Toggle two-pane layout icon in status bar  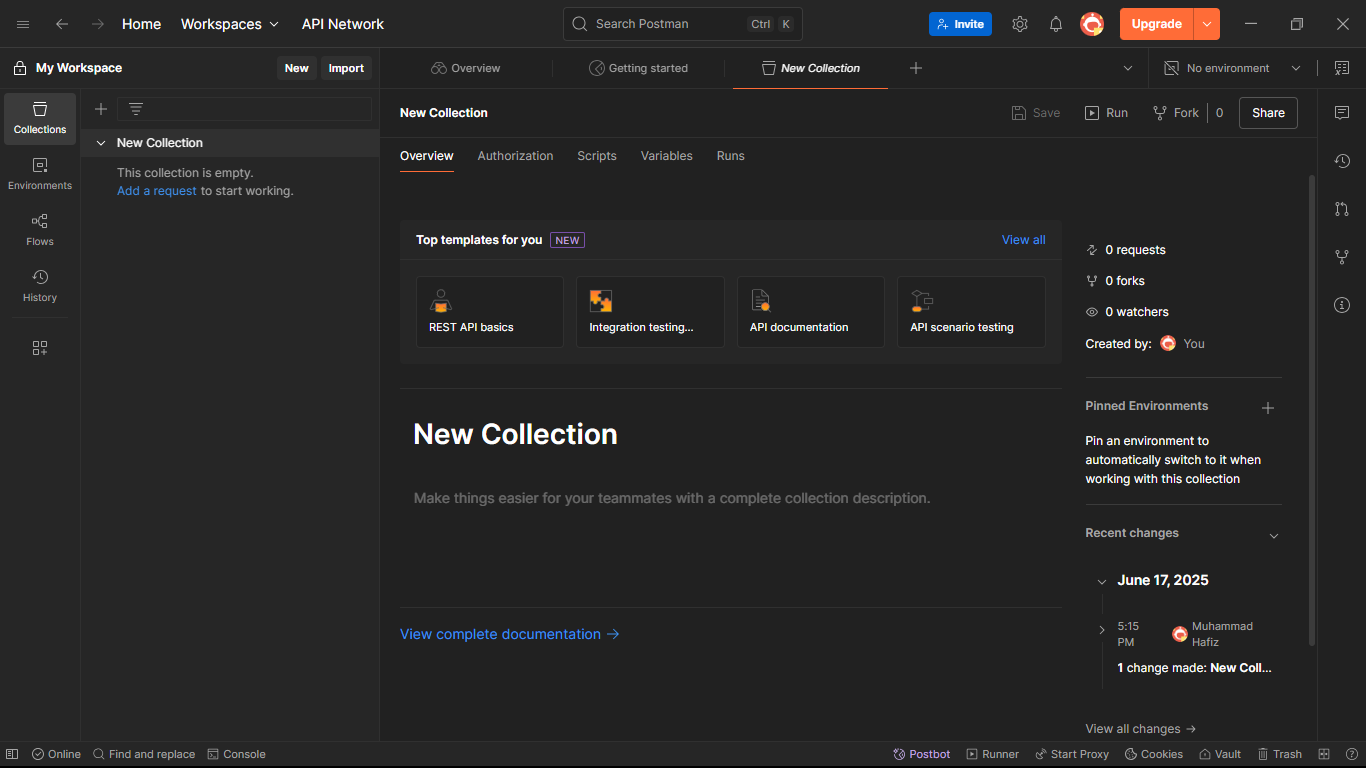pos(1324,754)
